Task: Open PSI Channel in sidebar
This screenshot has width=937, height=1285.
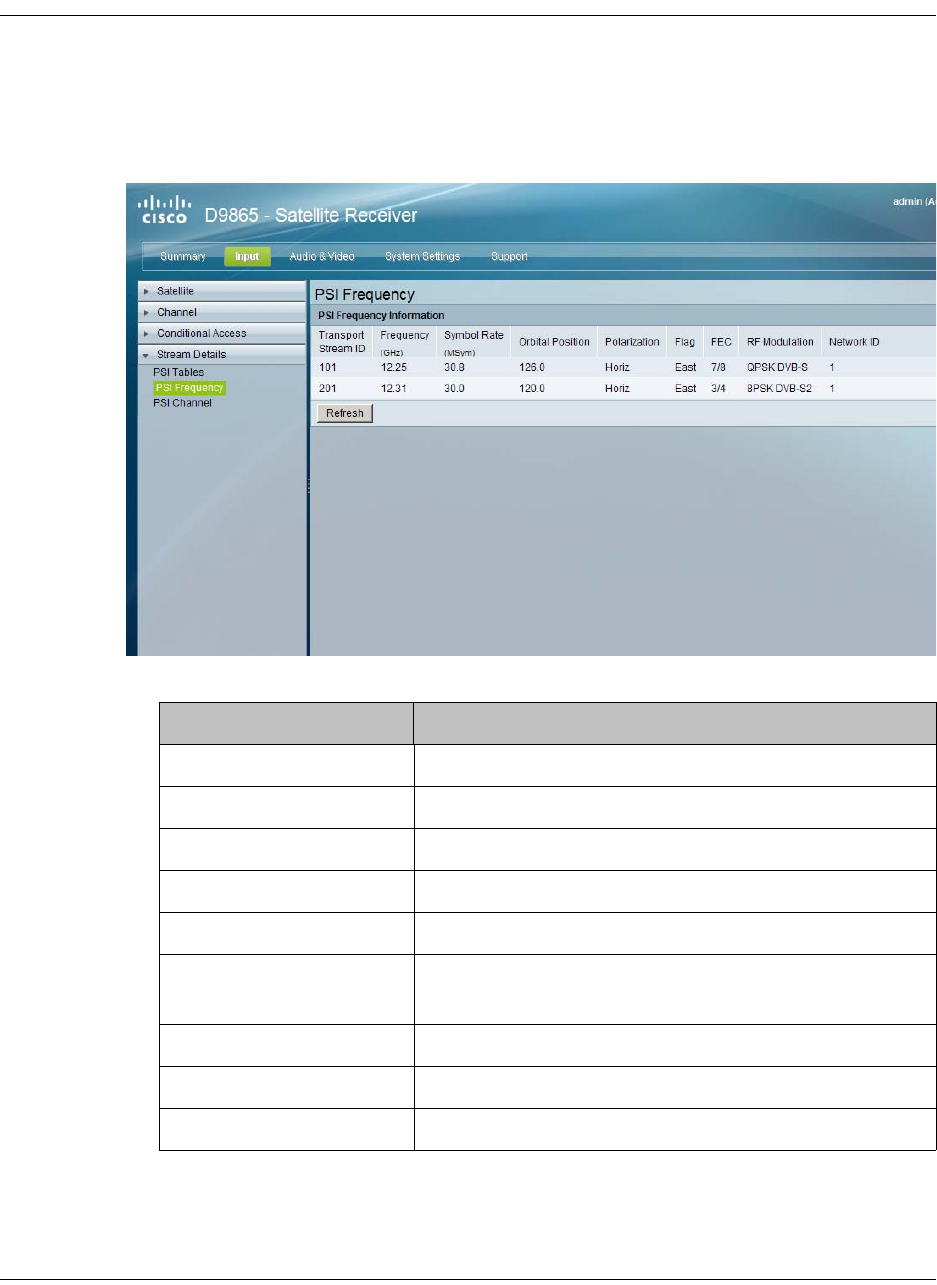Action: [182, 403]
